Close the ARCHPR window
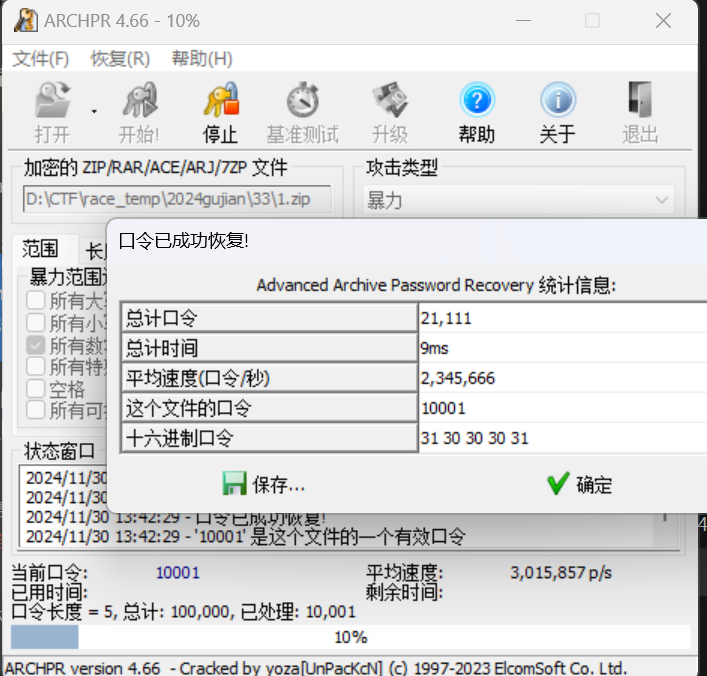 663,21
